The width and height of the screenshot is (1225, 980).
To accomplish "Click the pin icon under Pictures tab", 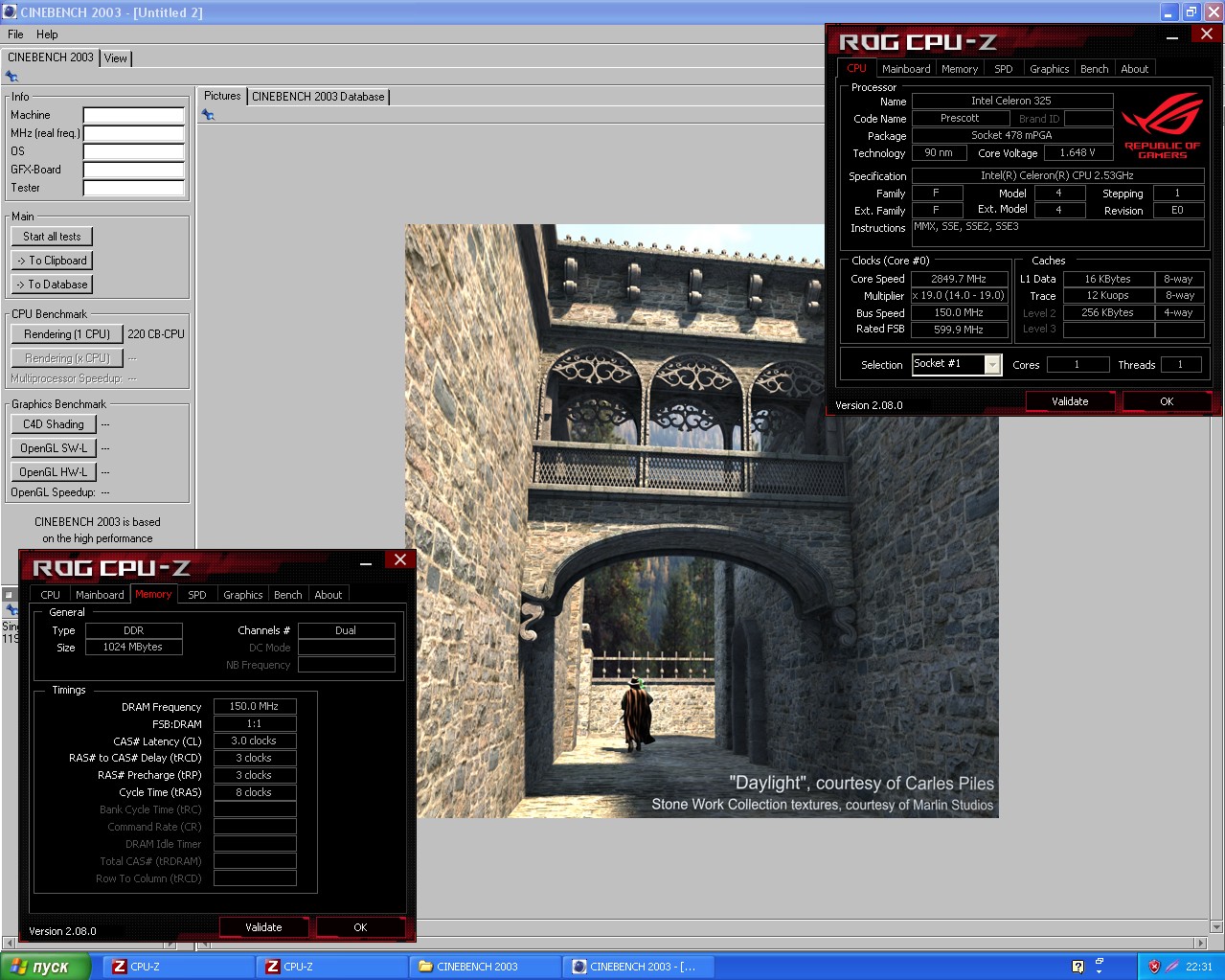I will pyautogui.click(x=208, y=115).
